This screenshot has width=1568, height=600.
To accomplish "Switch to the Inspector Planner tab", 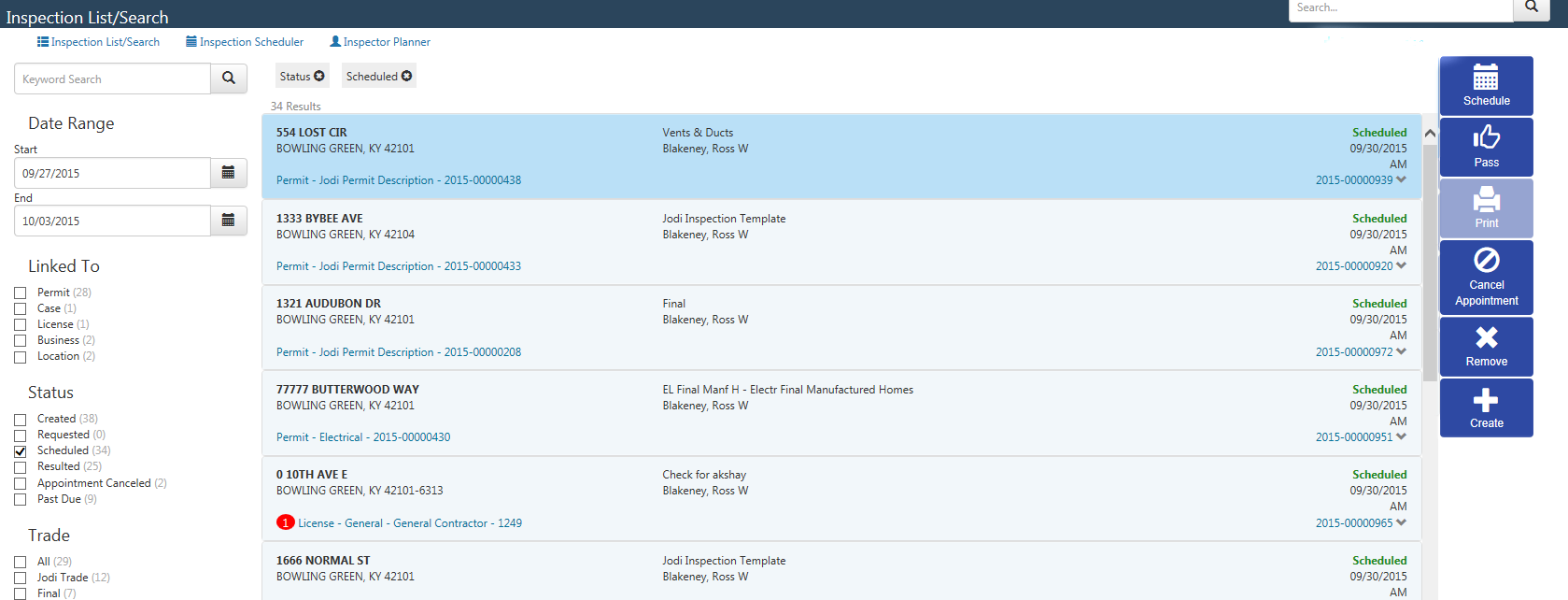I will 380,42.
